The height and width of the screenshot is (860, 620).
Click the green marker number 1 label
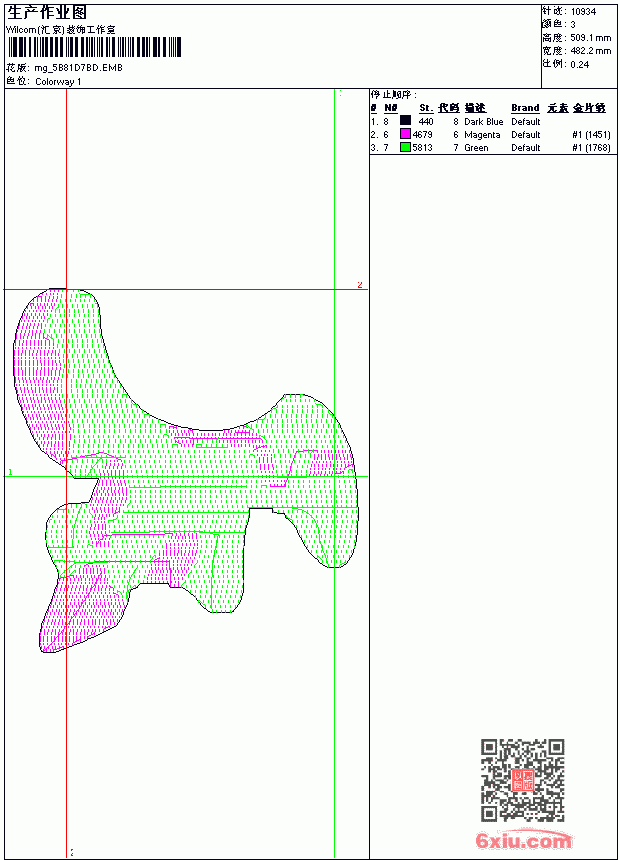click(10, 472)
